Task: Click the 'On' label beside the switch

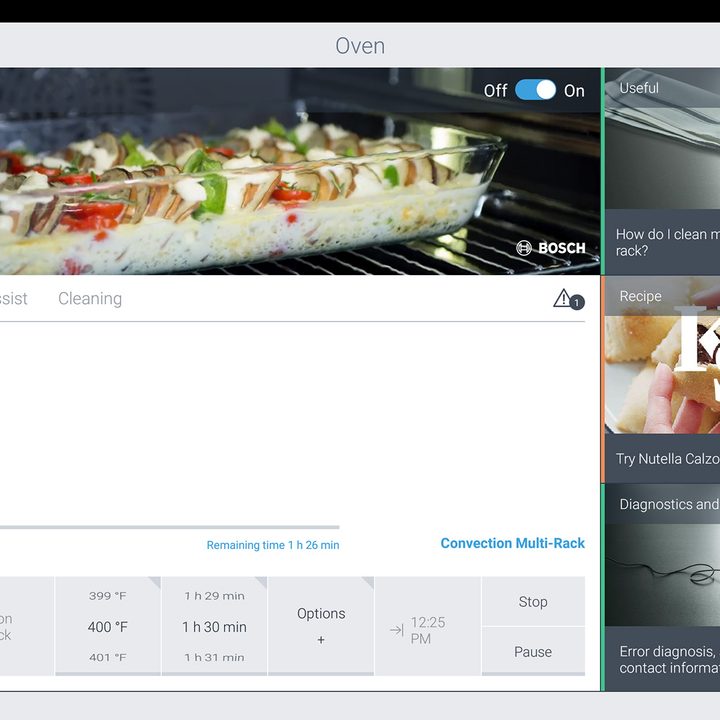Action: pos(574,90)
